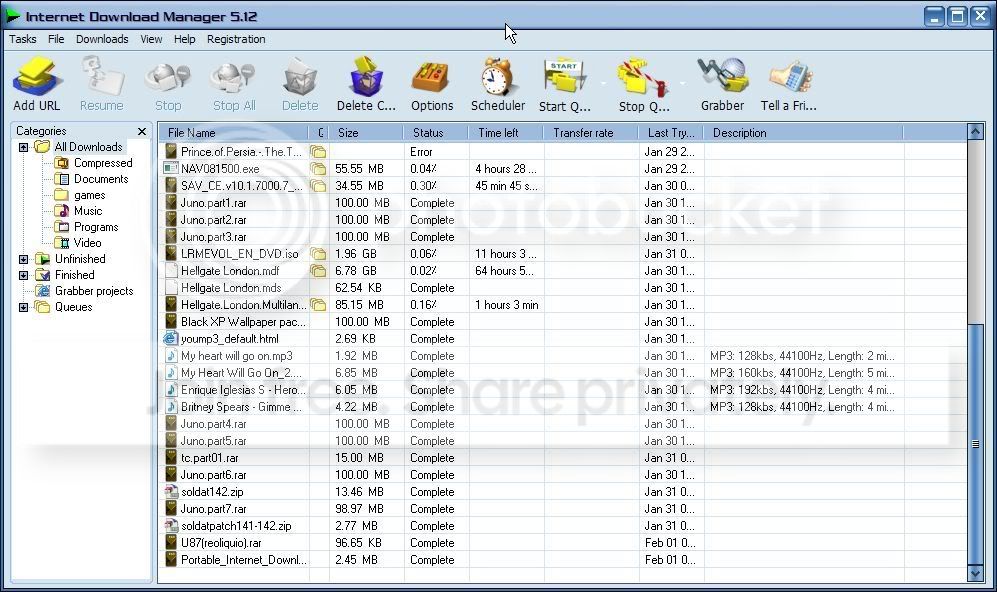Image resolution: width=997 pixels, height=592 pixels.
Task: Sort by the Description column header
Action: pos(803,133)
